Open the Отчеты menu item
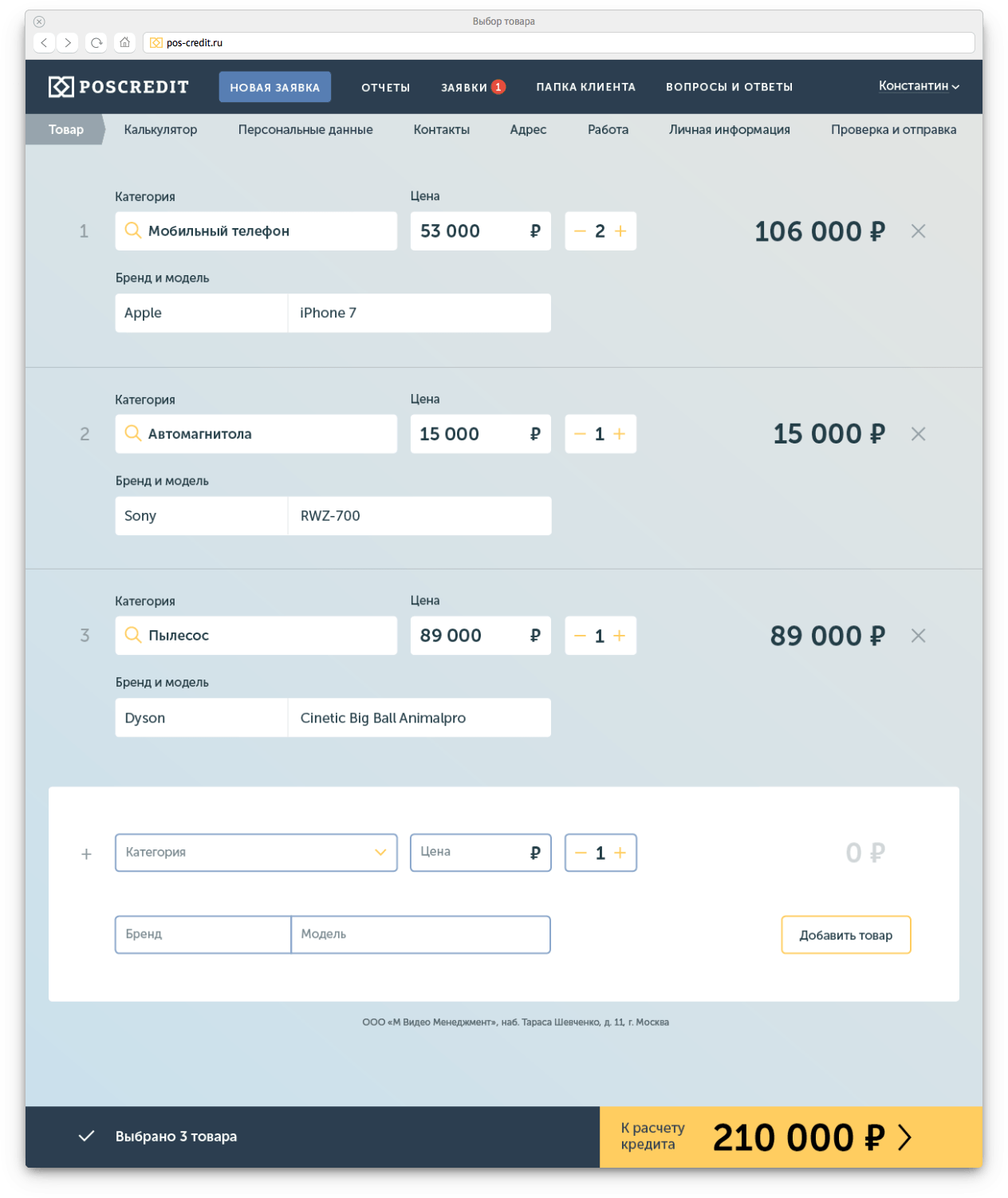Screen dimensions: 1008x1198 click(x=385, y=88)
